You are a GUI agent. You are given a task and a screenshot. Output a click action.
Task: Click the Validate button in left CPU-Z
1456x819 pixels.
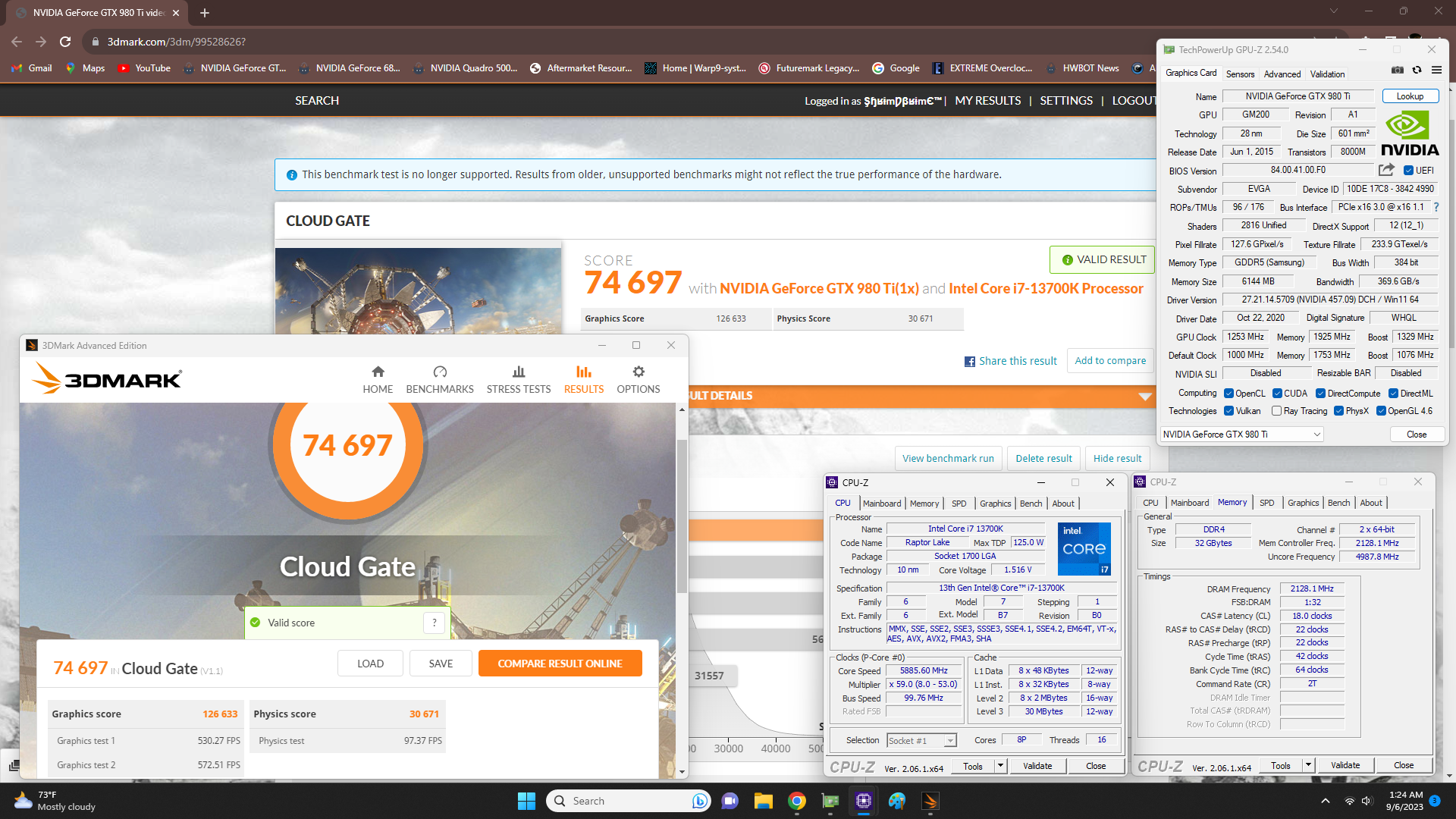point(1037,766)
